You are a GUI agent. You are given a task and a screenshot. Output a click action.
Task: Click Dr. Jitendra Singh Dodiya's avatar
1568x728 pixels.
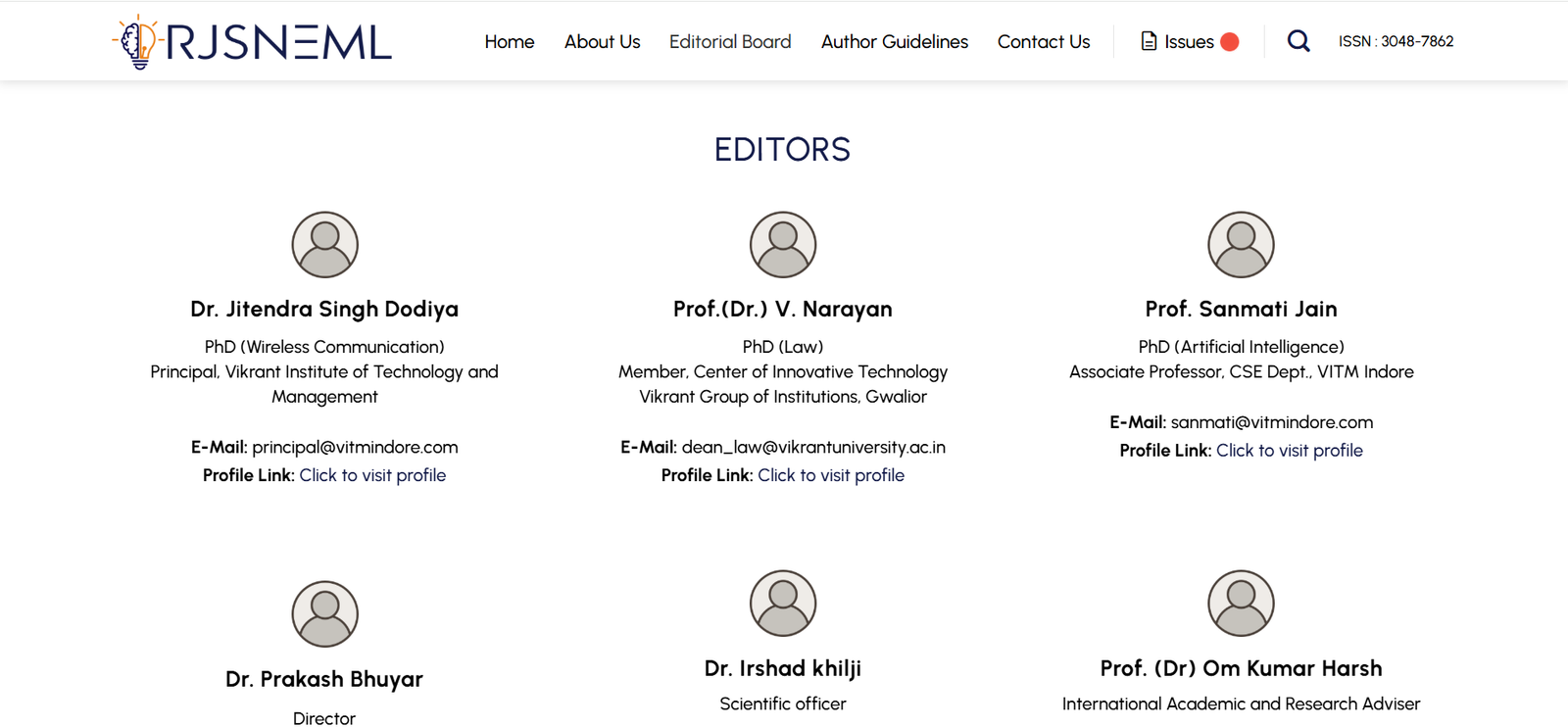[324, 245]
